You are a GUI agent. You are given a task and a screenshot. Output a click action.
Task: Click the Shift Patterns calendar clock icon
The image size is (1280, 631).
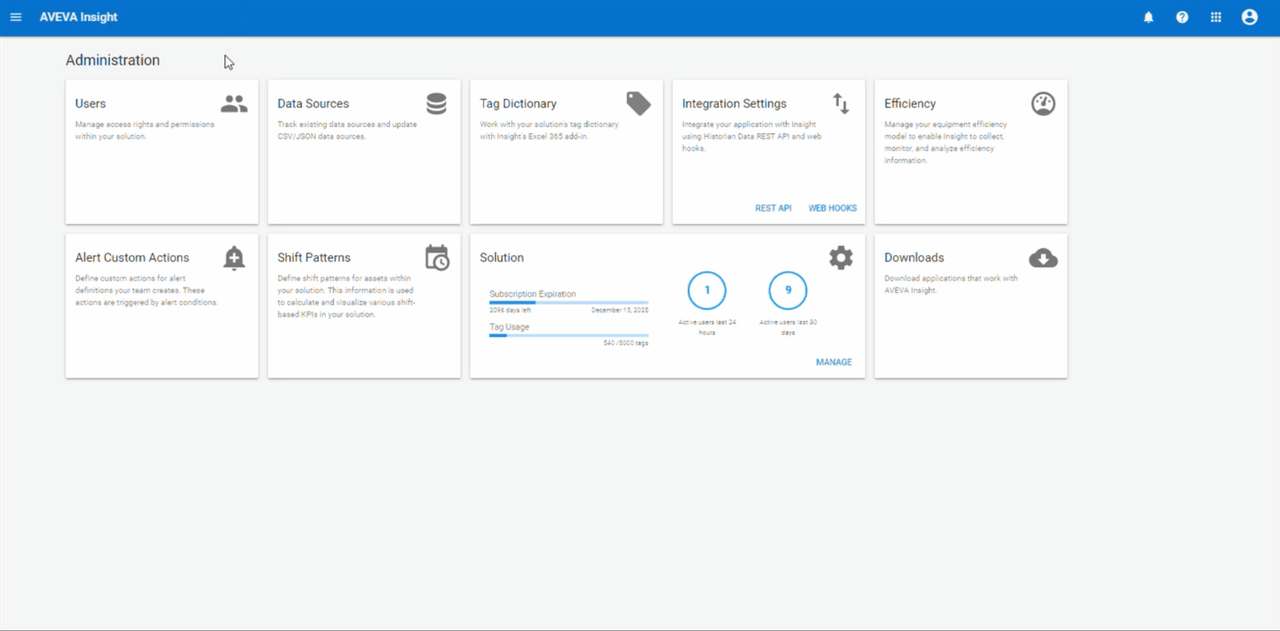tap(437, 258)
